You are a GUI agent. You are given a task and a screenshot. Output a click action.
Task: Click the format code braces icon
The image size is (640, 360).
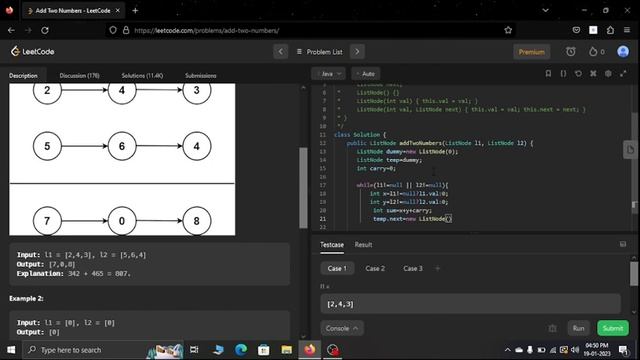point(563,73)
